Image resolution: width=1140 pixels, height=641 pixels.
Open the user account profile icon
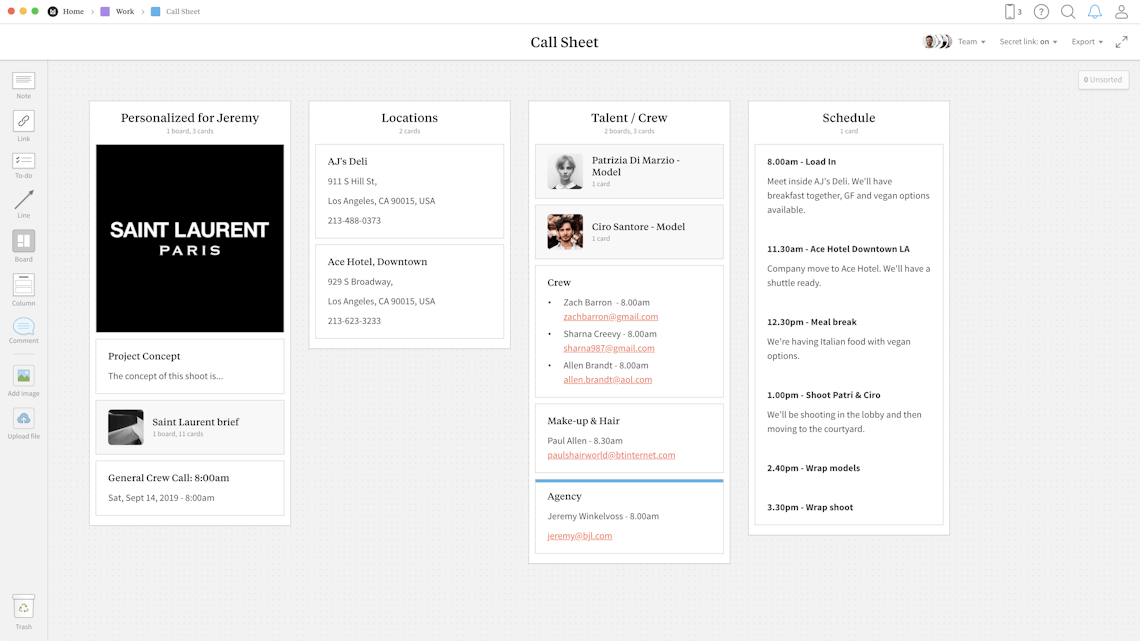click(x=1122, y=12)
